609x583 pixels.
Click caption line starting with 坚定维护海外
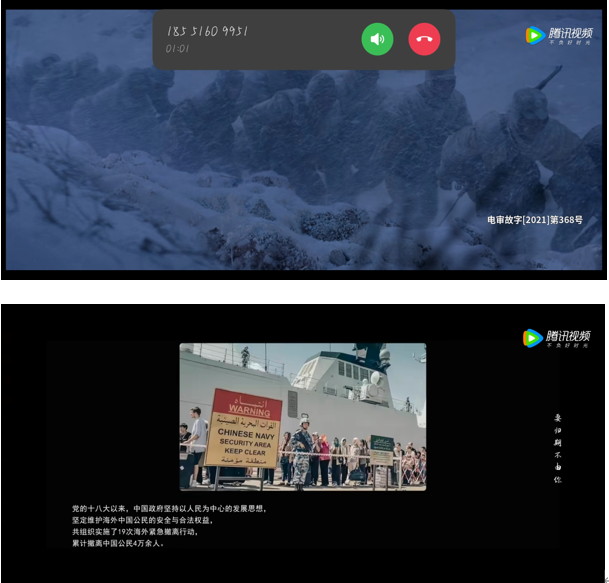(143, 520)
